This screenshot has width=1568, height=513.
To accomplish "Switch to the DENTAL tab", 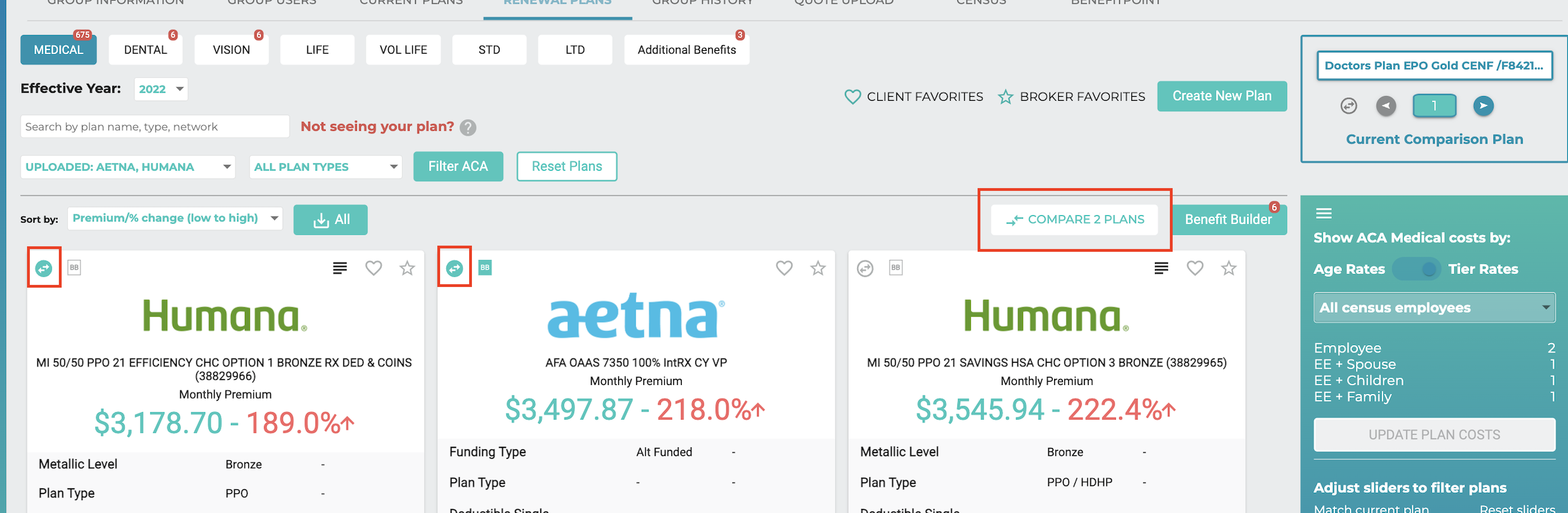I will click(x=146, y=50).
